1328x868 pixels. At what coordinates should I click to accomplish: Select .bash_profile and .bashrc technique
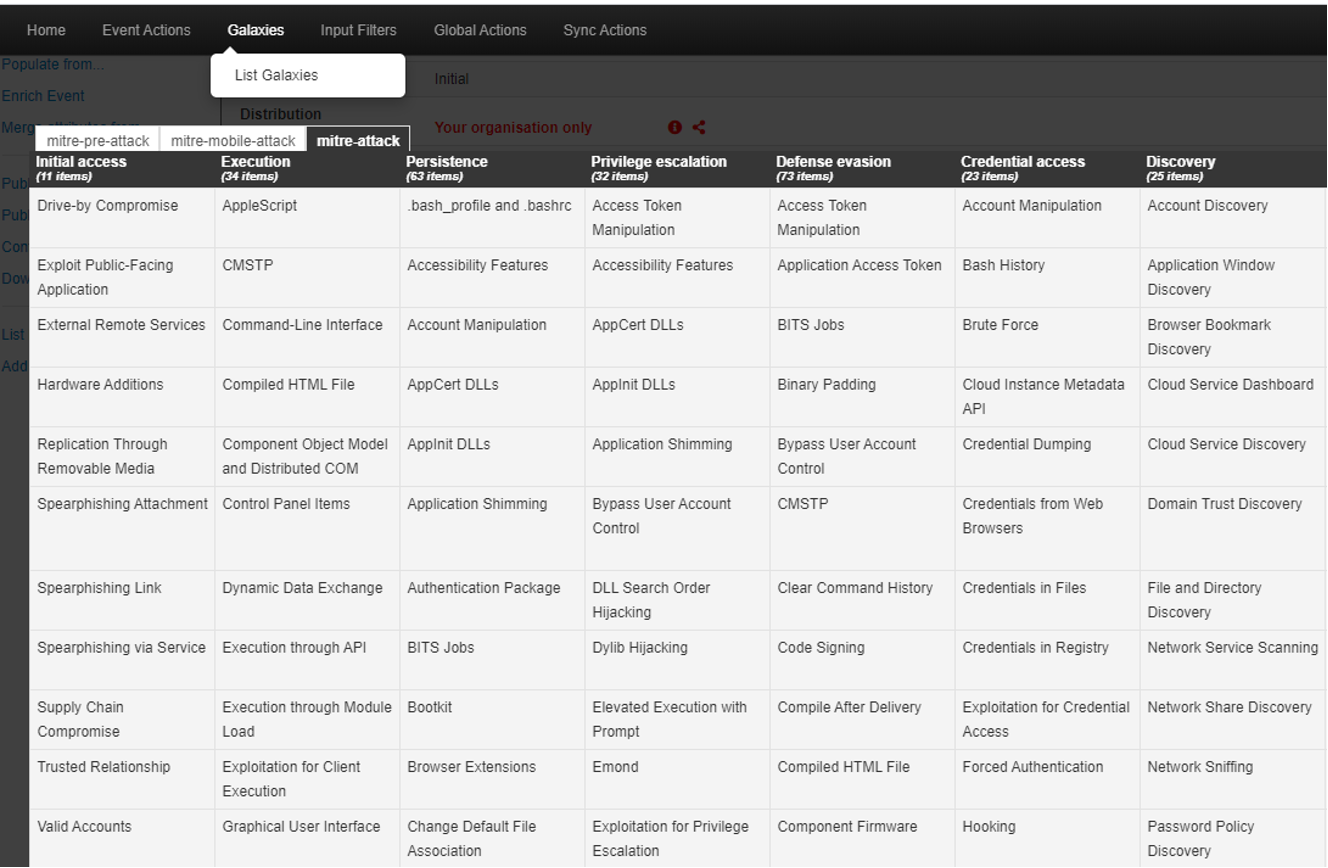tap(492, 217)
